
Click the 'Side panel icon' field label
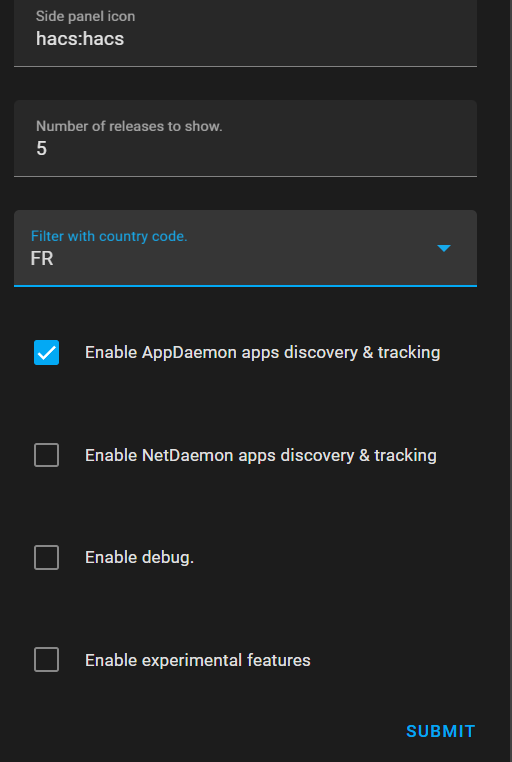pyautogui.click(x=85, y=16)
